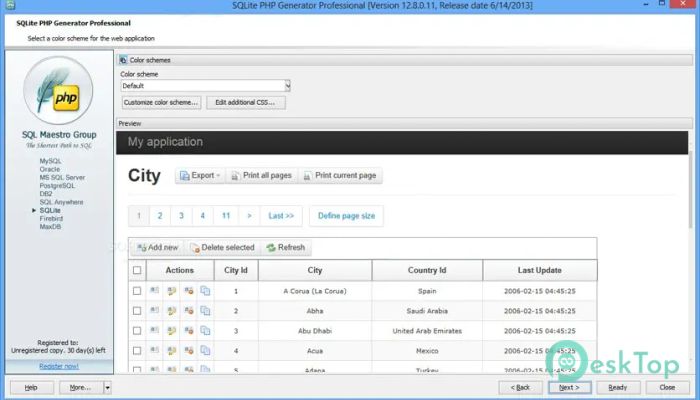Screen dimensions: 700x400
Task: Click the 'United Arab Emirates' cell
Action: [427, 331]
